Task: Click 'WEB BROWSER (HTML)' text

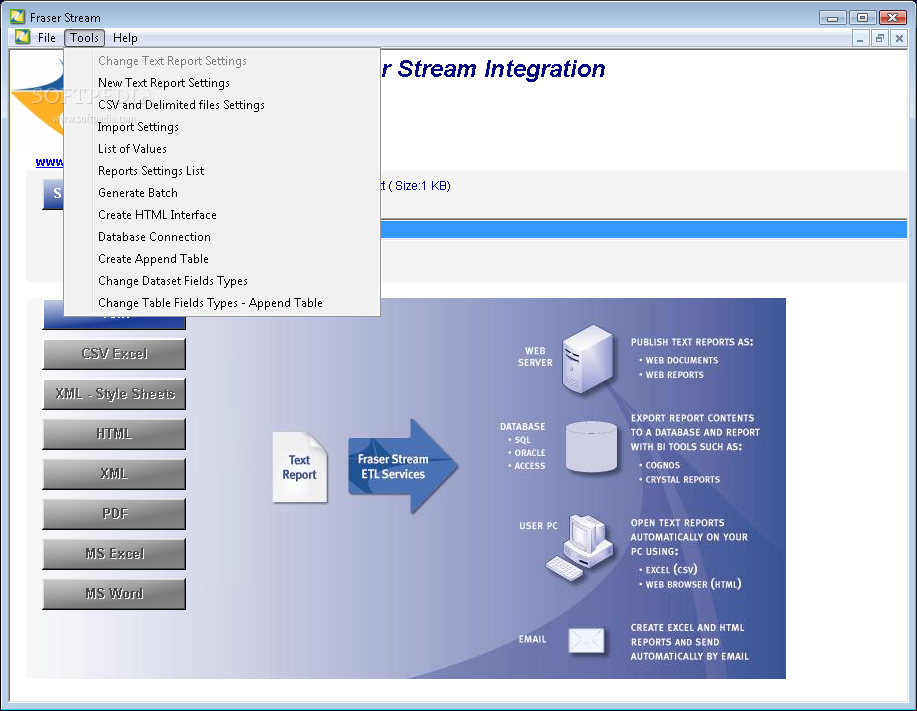Action: click(693, 584)
